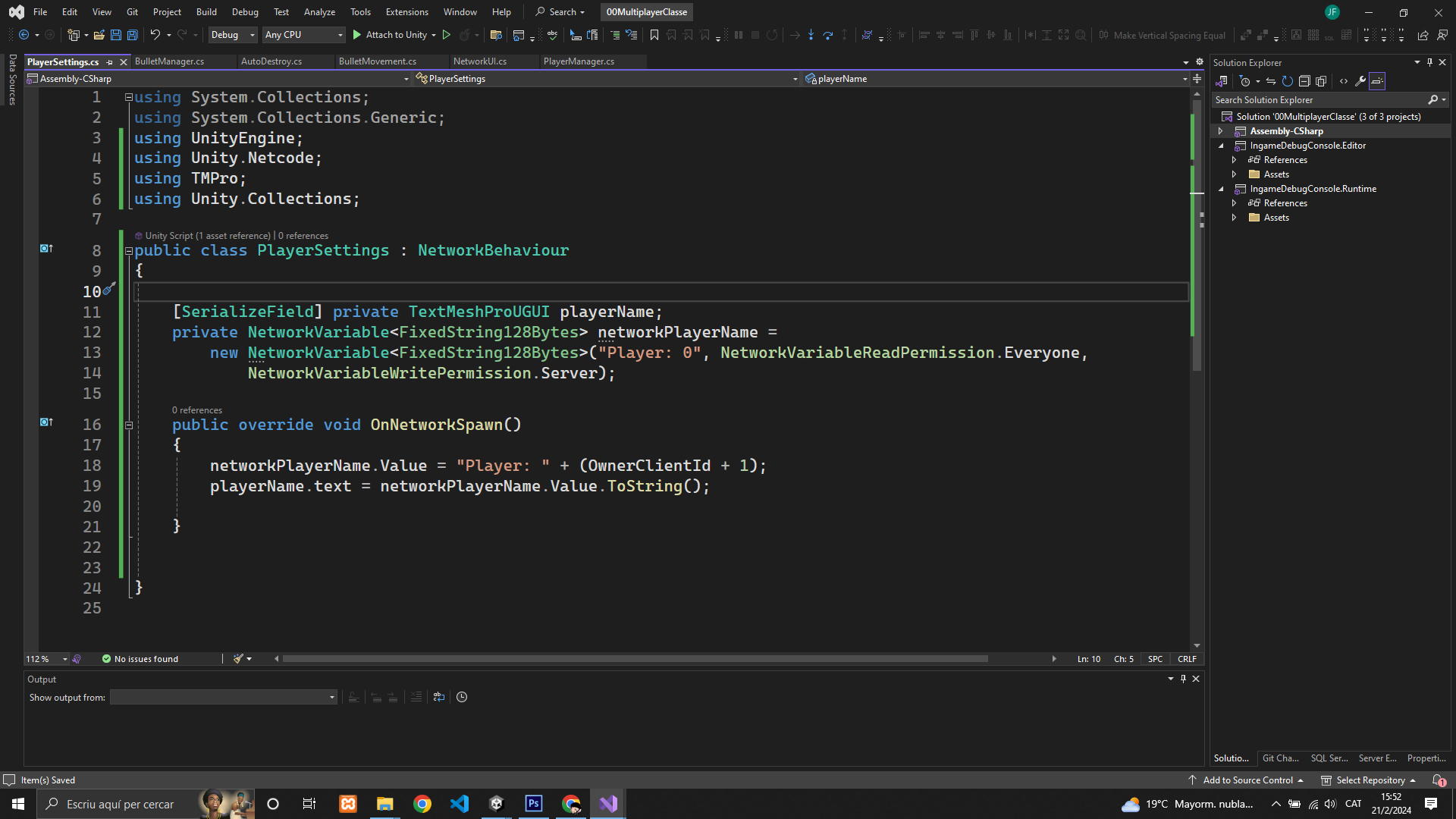Toggle Preview Selected Items in Solution Explorer
The width and height of the screenshot is (1456, 819).
point(1377,81)
